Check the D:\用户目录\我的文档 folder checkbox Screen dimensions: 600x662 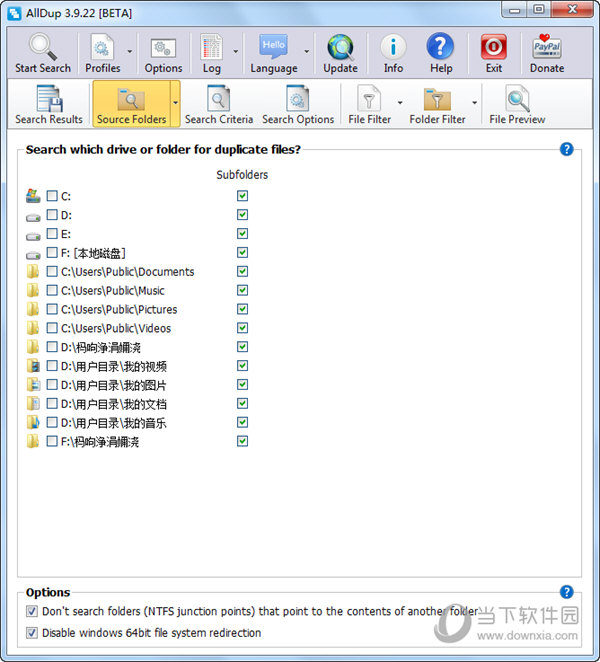coord(52,404)
